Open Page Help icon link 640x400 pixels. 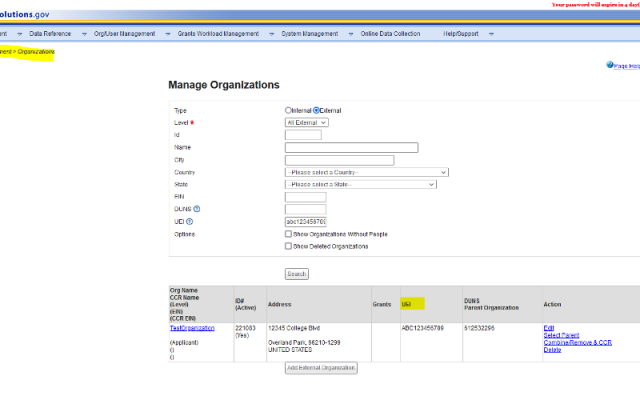coord(610,65)
